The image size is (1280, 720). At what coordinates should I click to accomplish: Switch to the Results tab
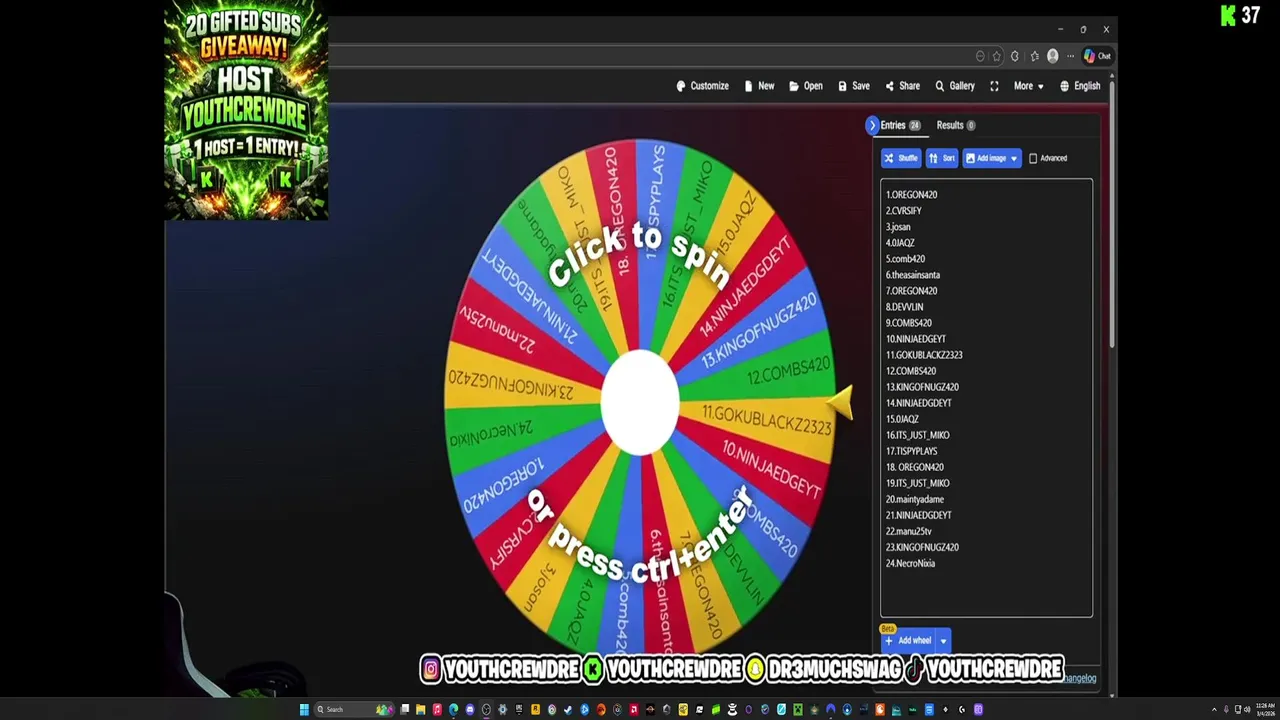click(956, 125)
